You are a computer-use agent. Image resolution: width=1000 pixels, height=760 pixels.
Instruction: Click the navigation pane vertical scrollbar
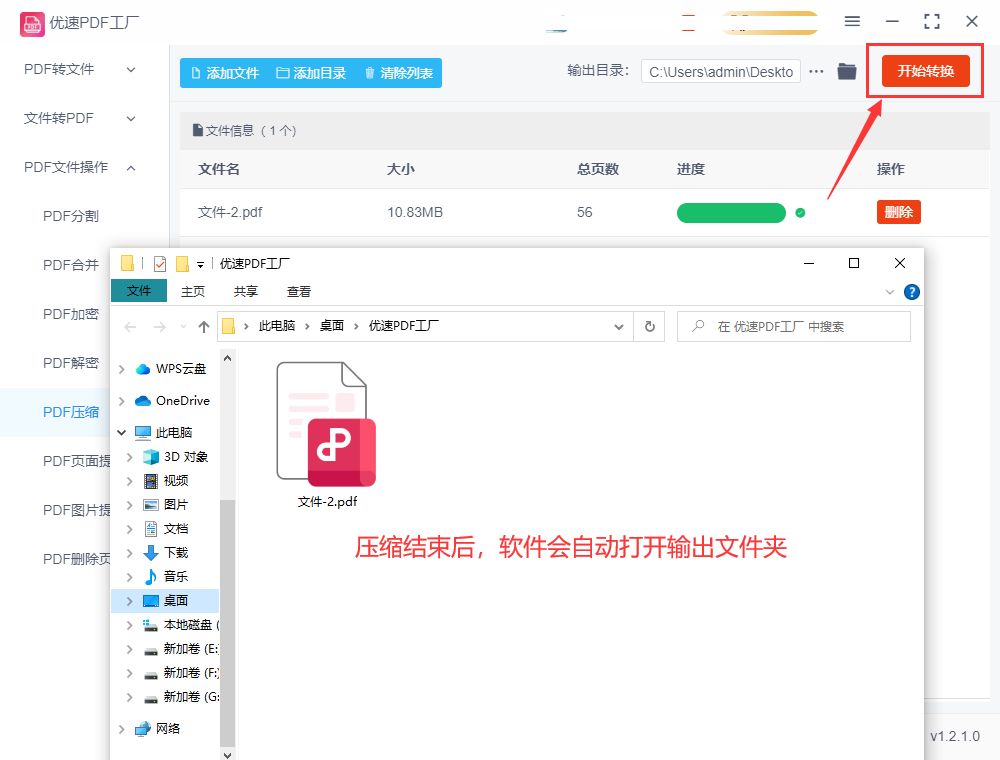pos(228,623)
